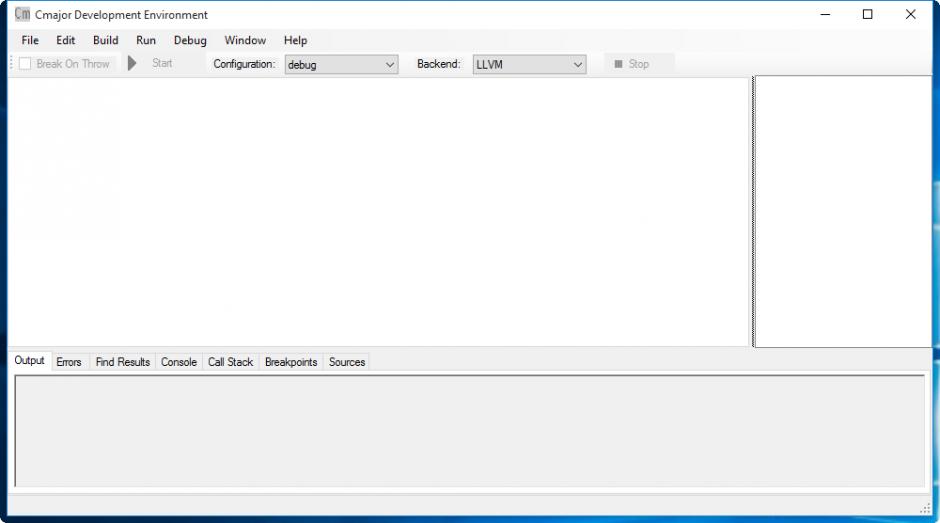Open the Window menu
Image resolution: width=940 pixels, height=523 pixels.
245,40
